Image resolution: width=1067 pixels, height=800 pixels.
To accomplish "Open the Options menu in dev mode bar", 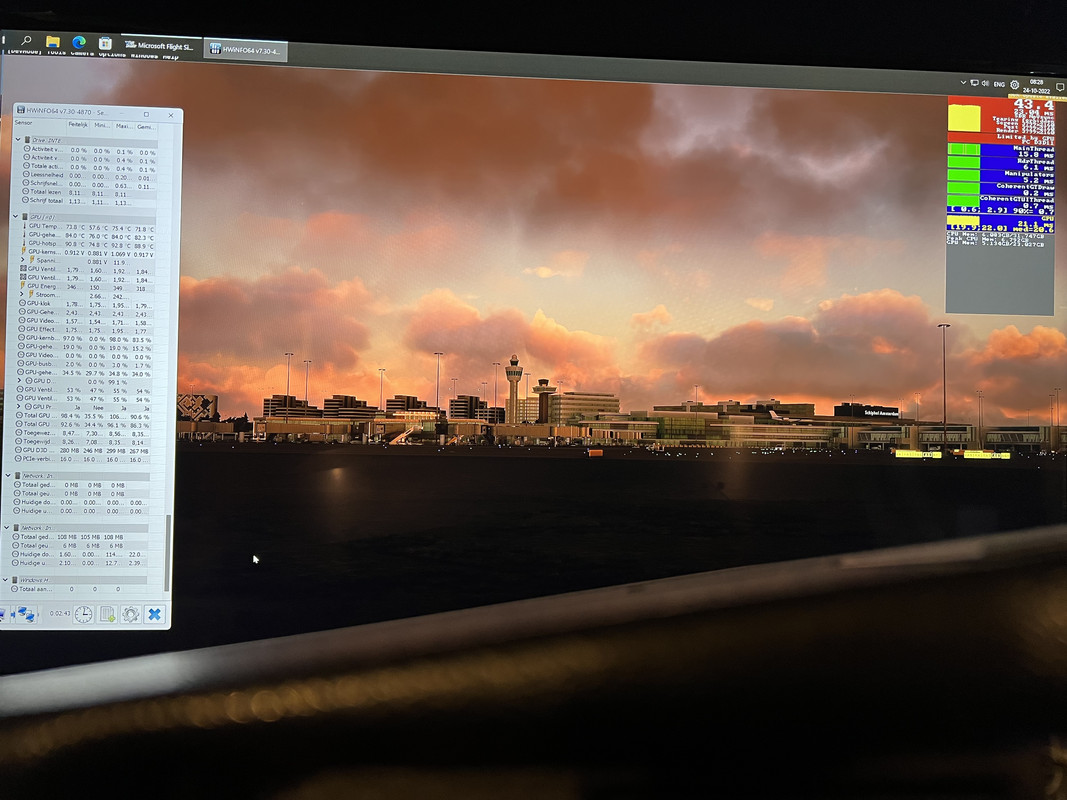I will [x=112, y=54].
